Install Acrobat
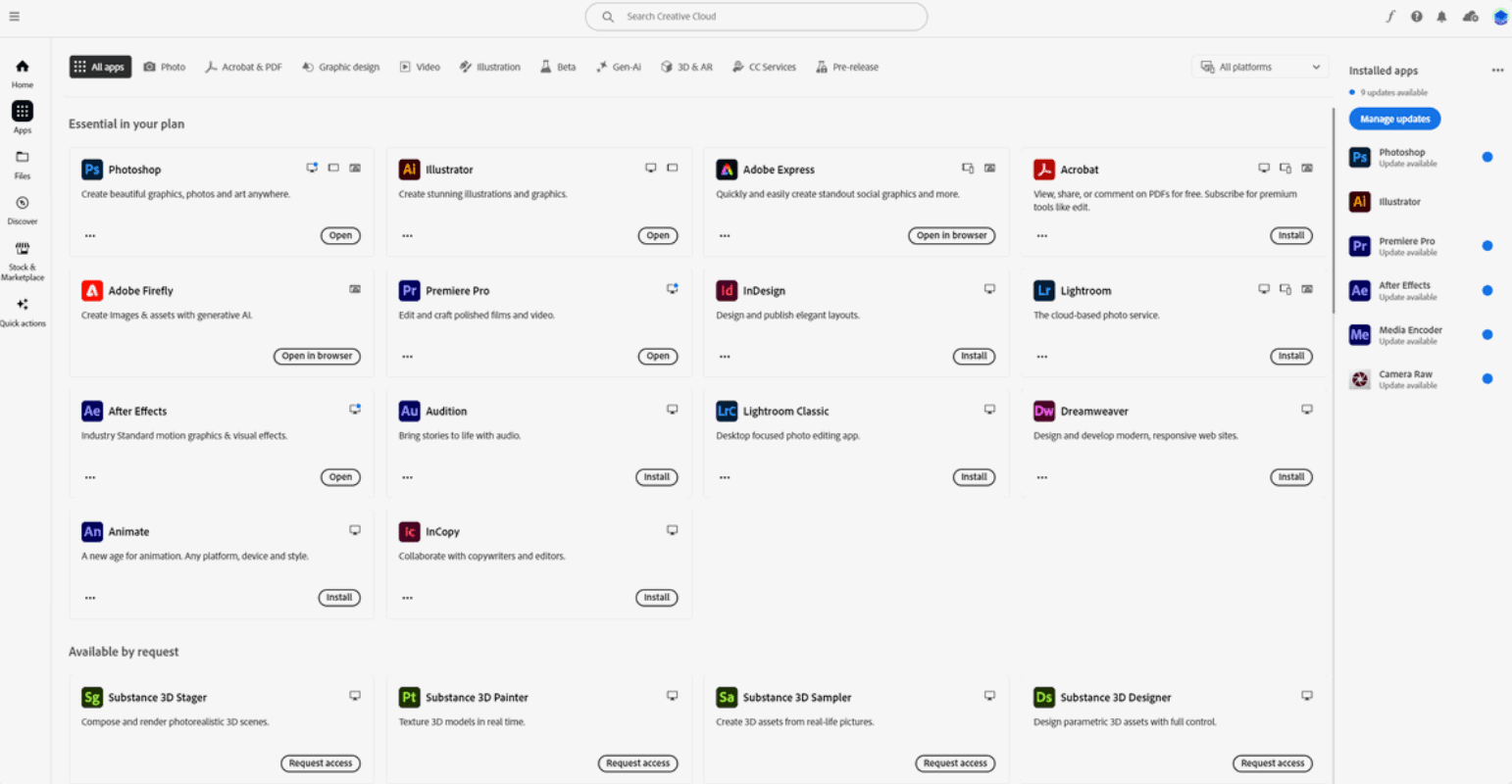Screen dimensions: 1512x784 pos(1291,235)
